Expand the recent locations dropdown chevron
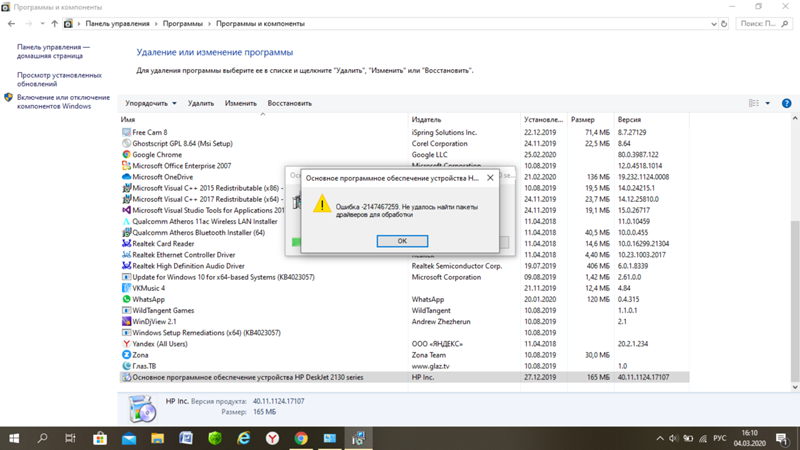The height and width of the screenshot is (450, 800). tap(42, 23)
